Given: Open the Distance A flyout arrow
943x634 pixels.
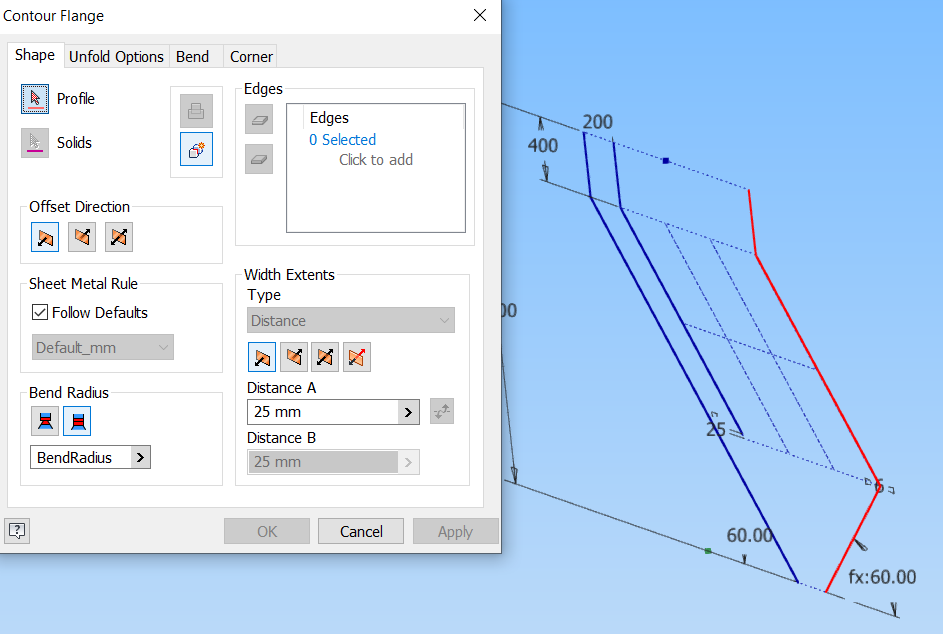Looking at the screenshot, I should 408,411.
